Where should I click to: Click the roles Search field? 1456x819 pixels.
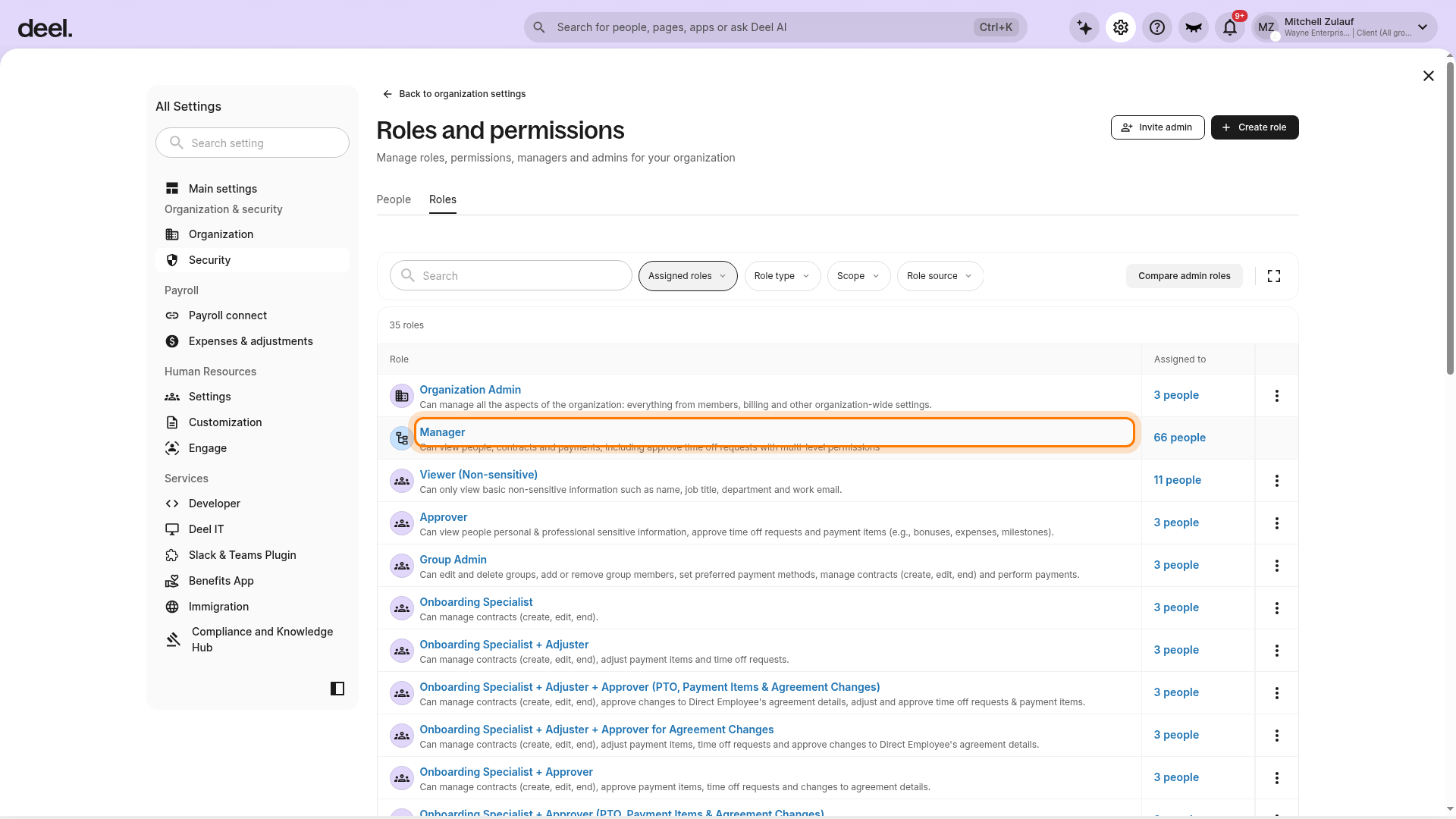coord(511,276)
